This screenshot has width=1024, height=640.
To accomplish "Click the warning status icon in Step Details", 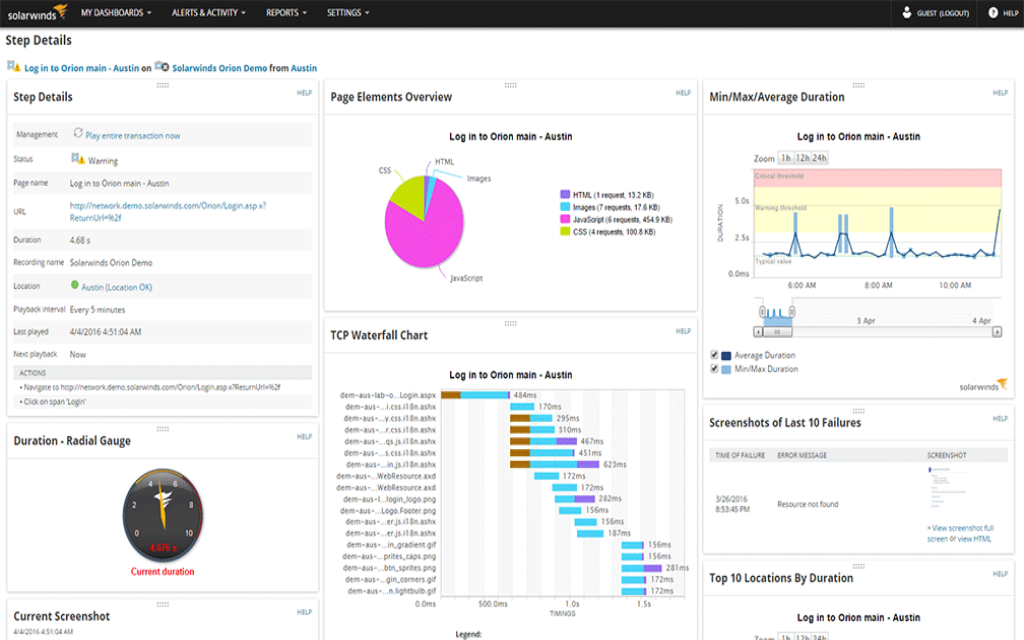I will tap(75, 158).
